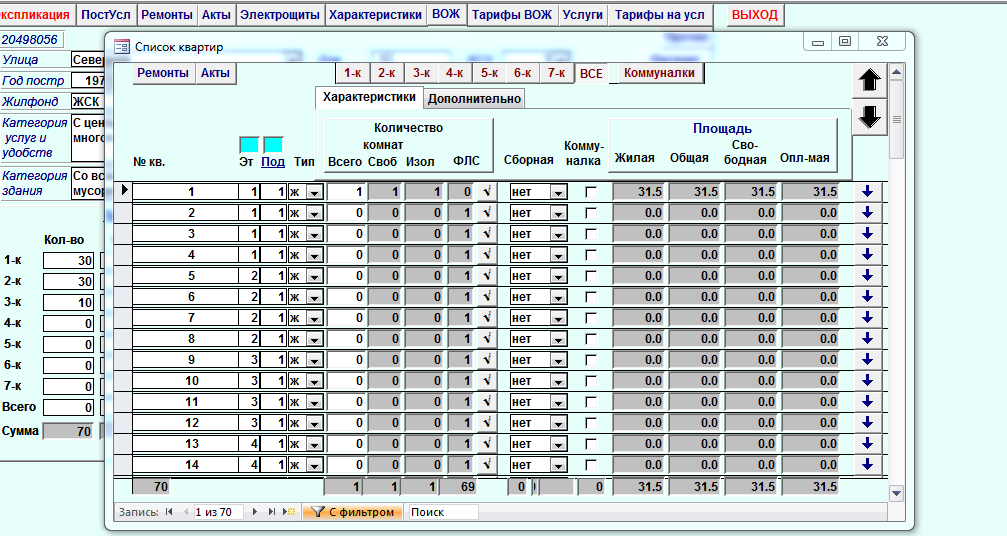Click blue down arrow for apartment 11
The height and width of the screenshot is (536, 1007).
[868, 401]
